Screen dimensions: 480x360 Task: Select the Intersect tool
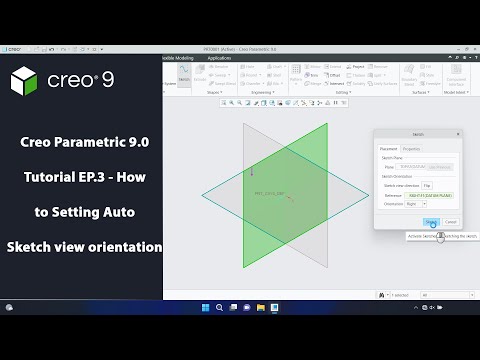(334, 84)
